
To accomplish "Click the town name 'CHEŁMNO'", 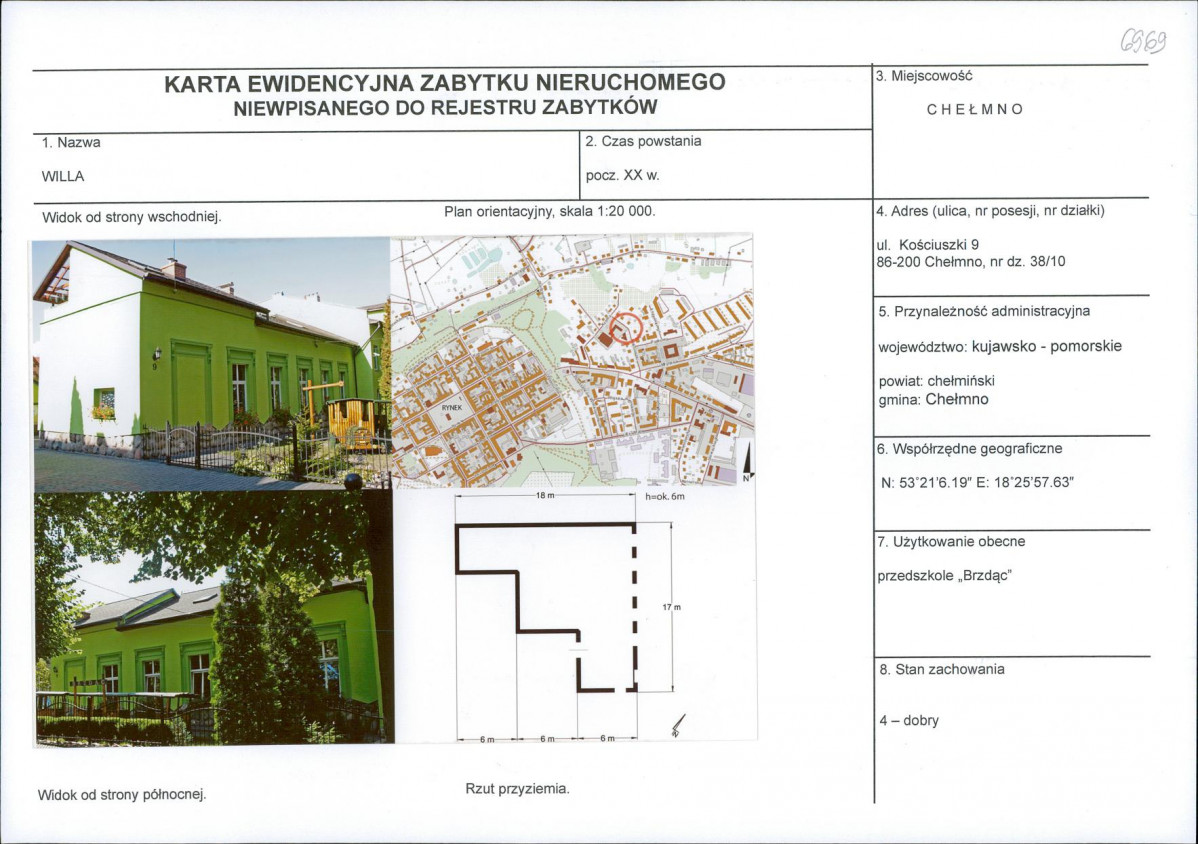I will pyautogui.click(x=975, y=109).
